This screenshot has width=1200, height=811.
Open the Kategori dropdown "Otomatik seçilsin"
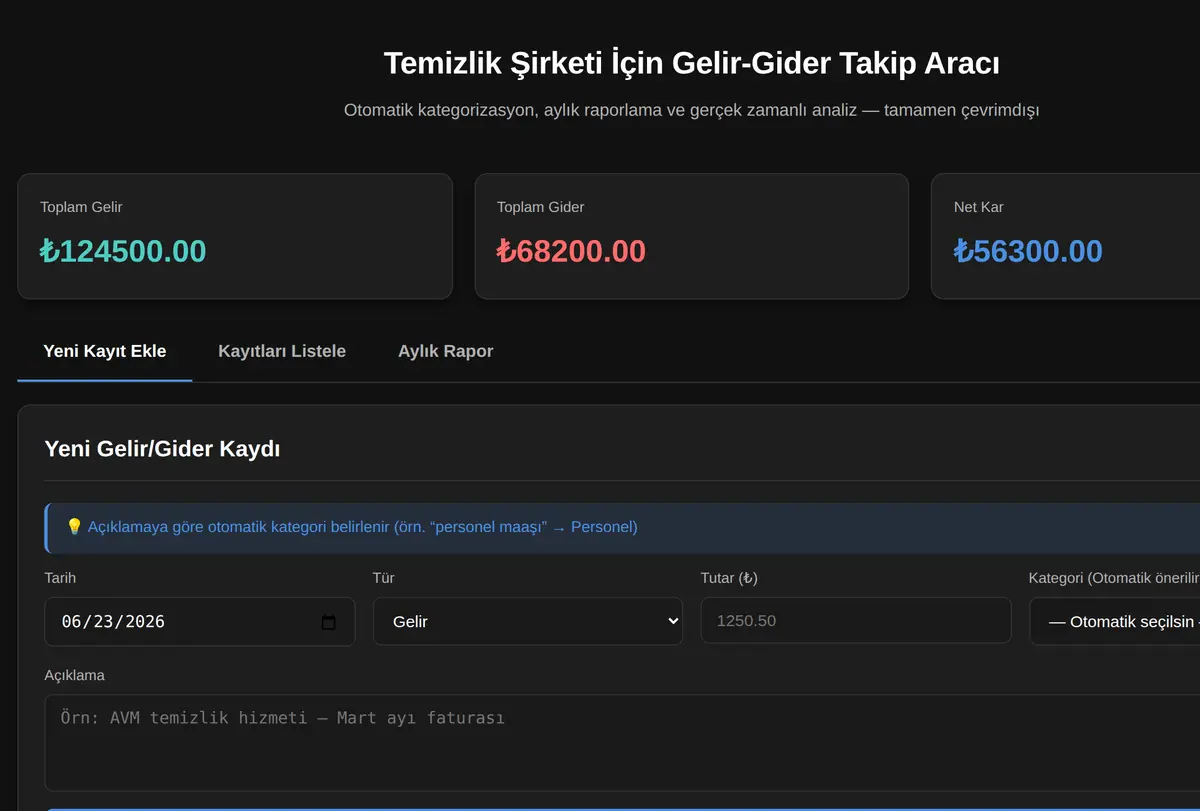pos(1115,621)
